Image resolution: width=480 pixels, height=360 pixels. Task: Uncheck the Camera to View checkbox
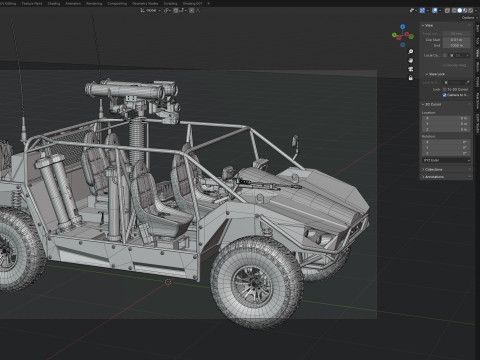(x=445, y=95)
